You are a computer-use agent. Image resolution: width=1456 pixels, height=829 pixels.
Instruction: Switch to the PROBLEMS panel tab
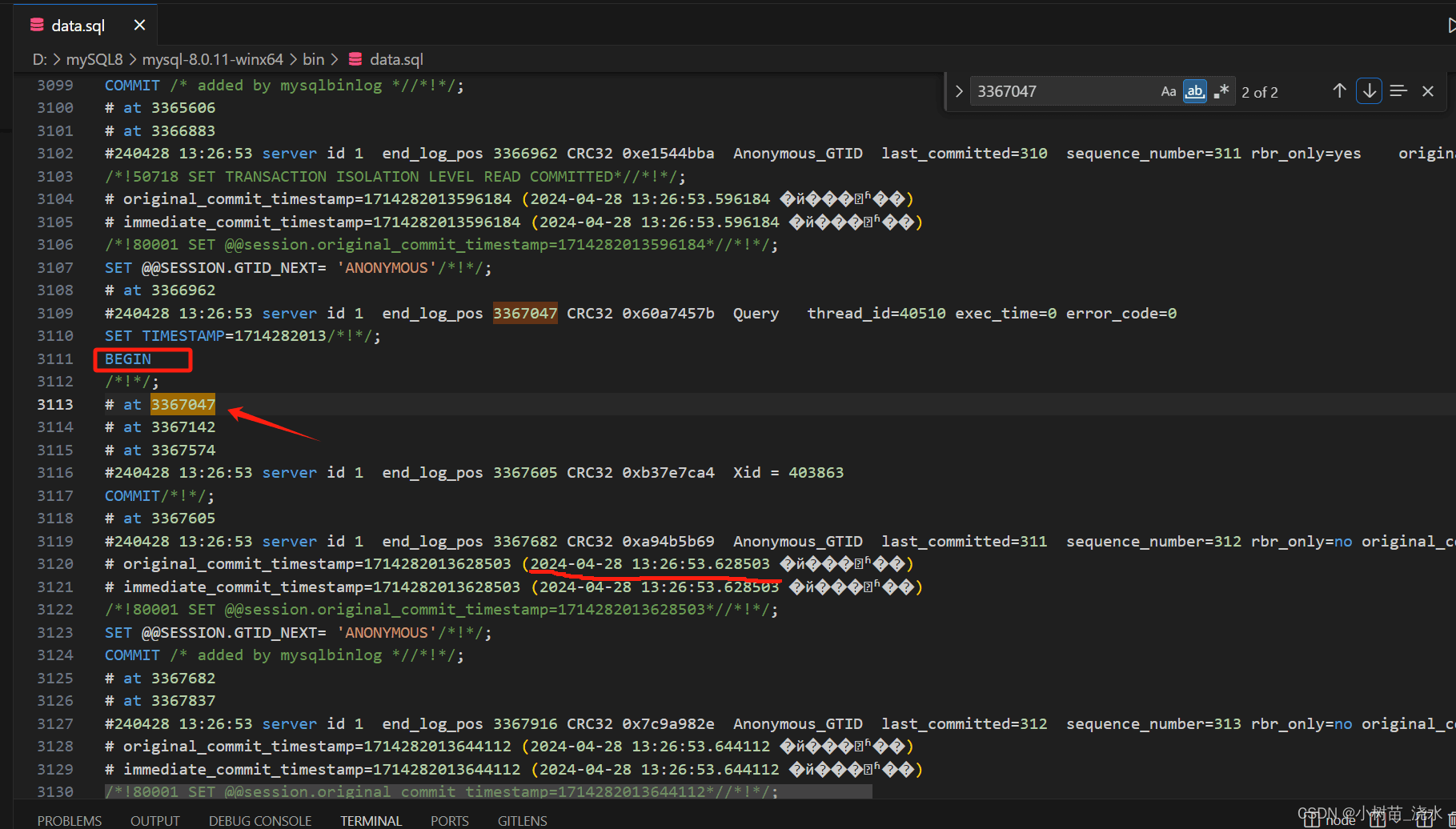(x=70, y=820)
